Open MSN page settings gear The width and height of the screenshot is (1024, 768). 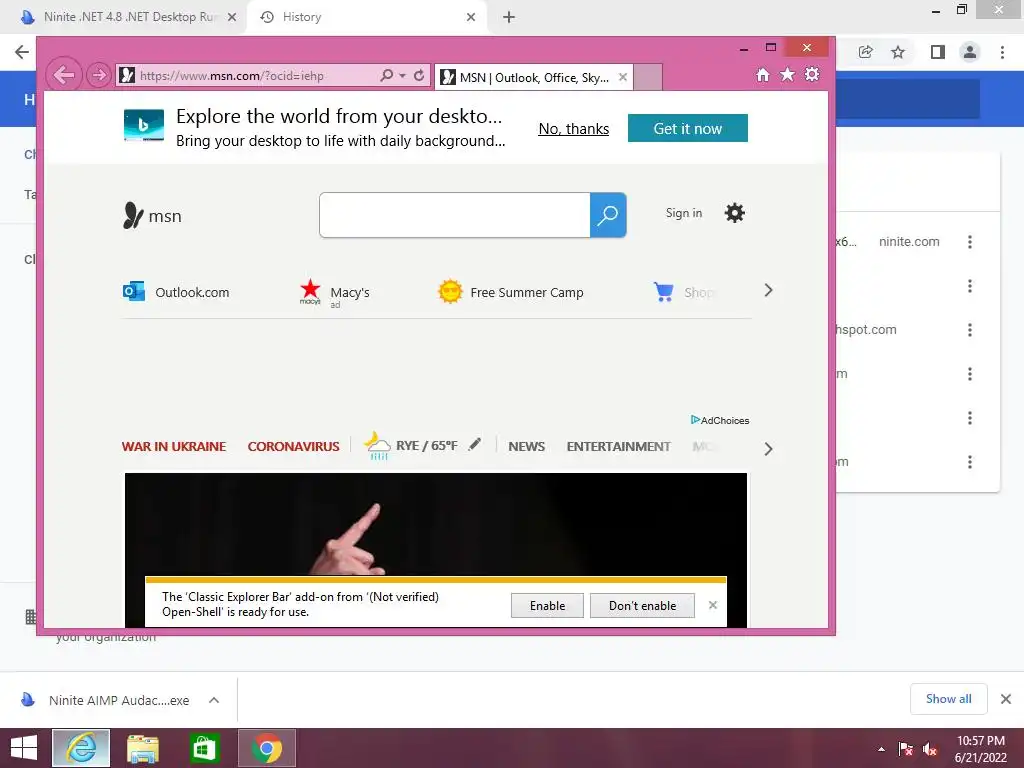point(735,213)
